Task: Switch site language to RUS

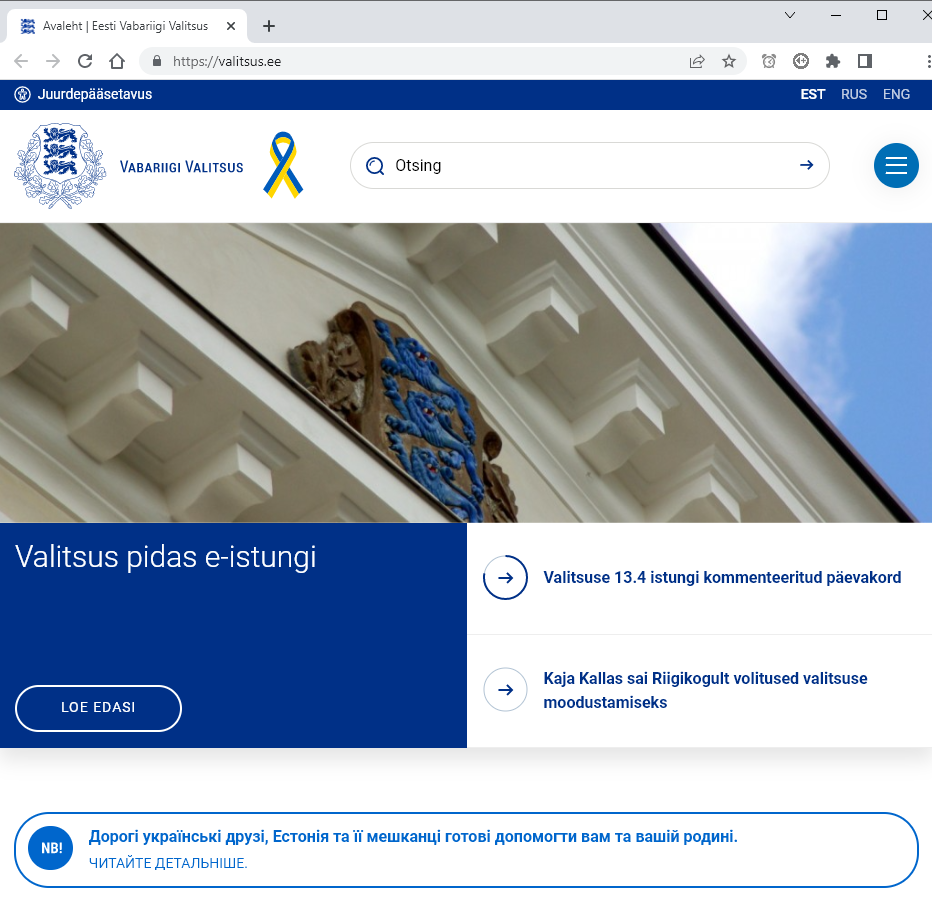Action: (853, 95)
